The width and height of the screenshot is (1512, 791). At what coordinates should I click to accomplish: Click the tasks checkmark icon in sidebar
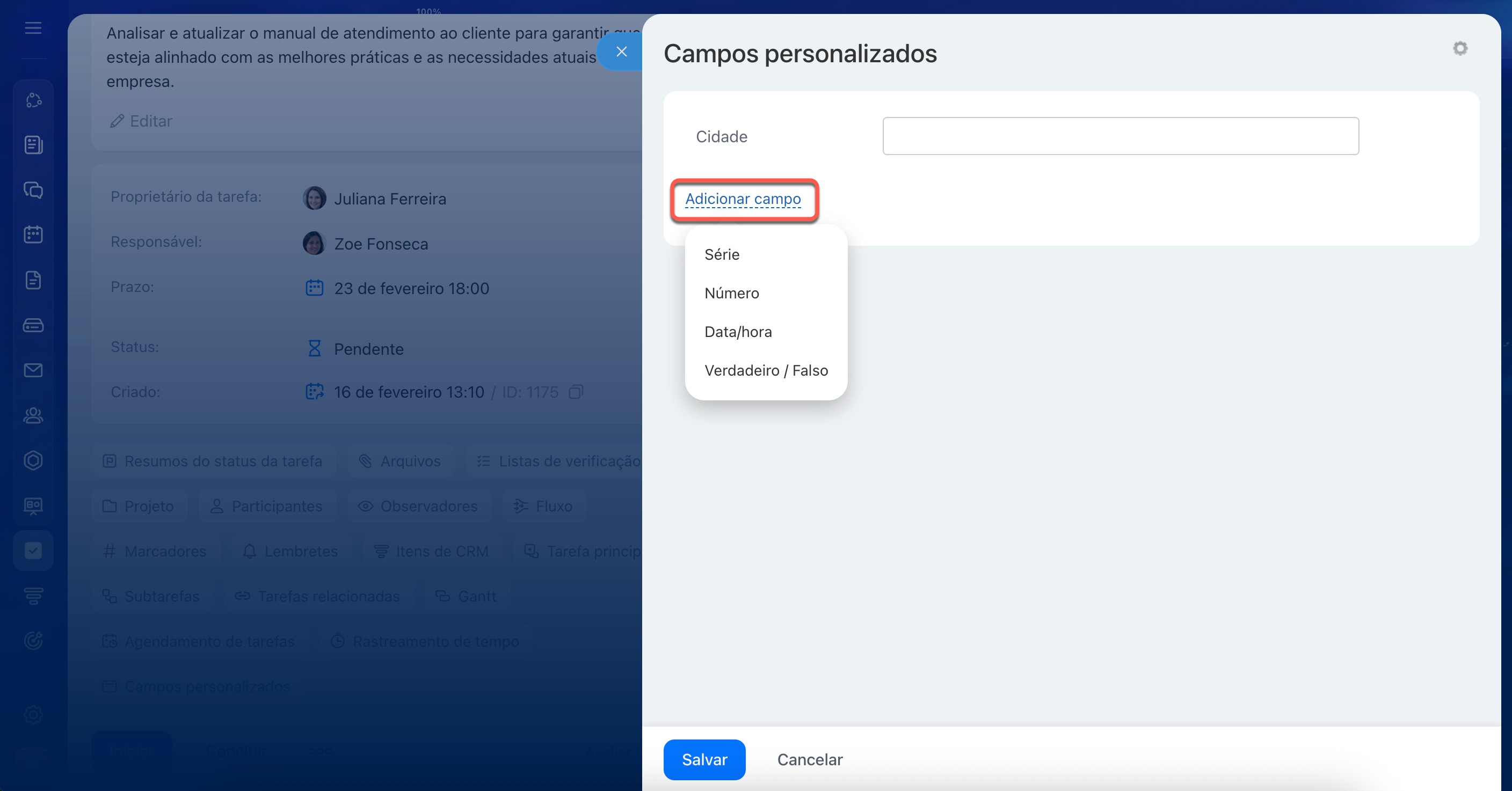point(33,551)
